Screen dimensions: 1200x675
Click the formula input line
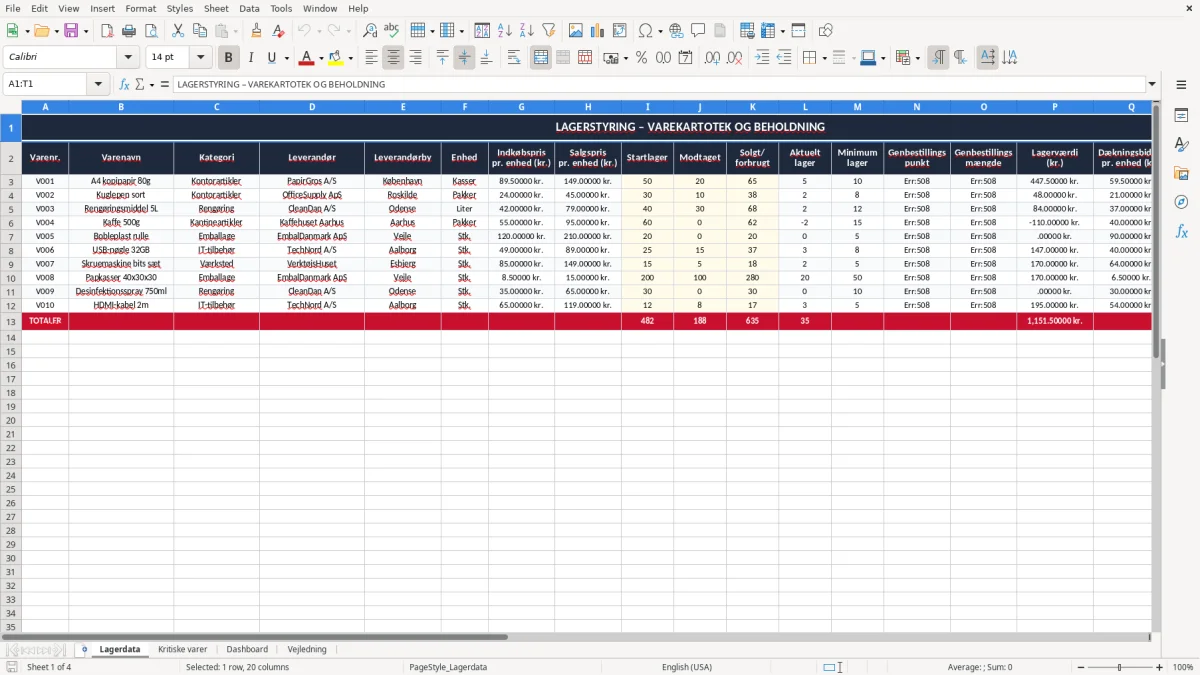click(659, 84)
